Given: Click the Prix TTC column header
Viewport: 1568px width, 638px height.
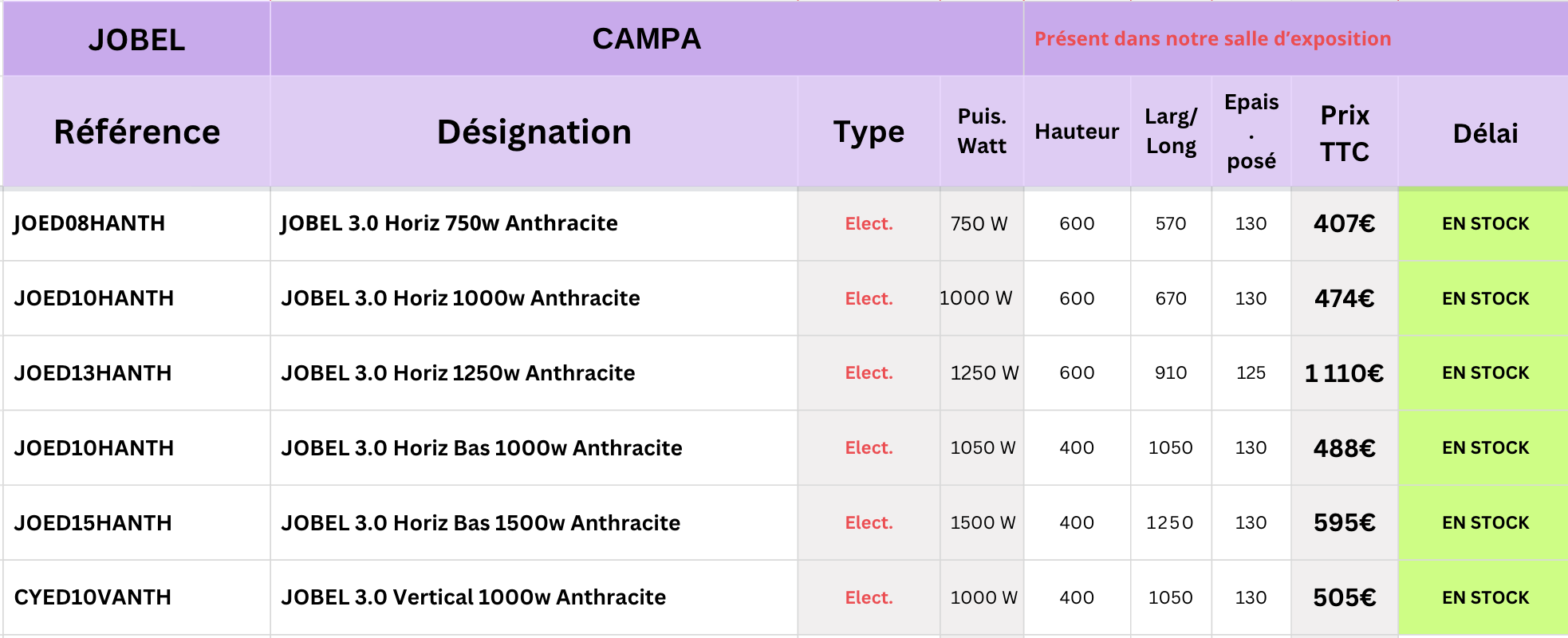Looking at the screenshot, I should pyautogui.click(x=1344, y=133).
